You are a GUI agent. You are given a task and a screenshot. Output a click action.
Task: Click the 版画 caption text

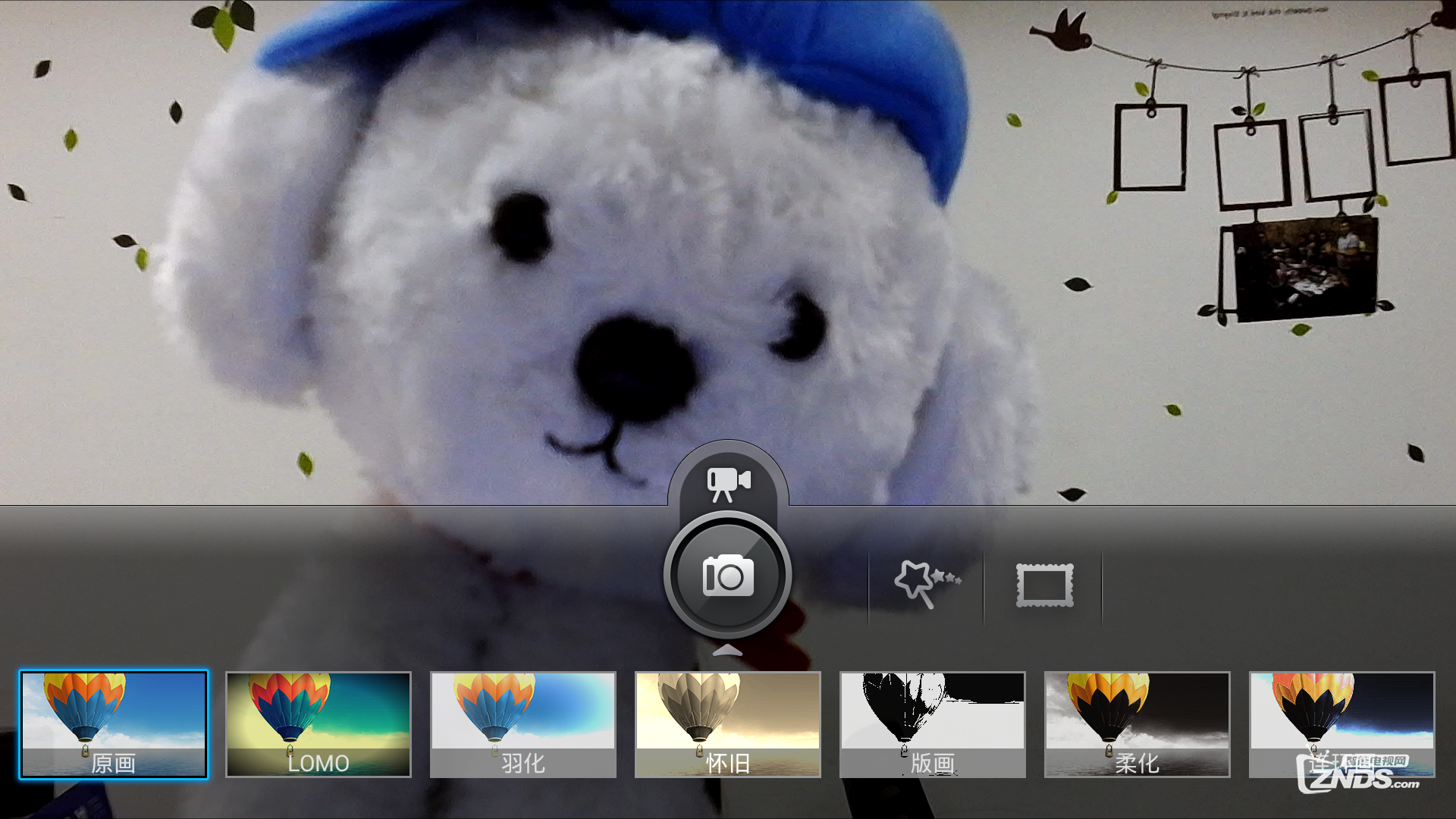click(933, 764)
